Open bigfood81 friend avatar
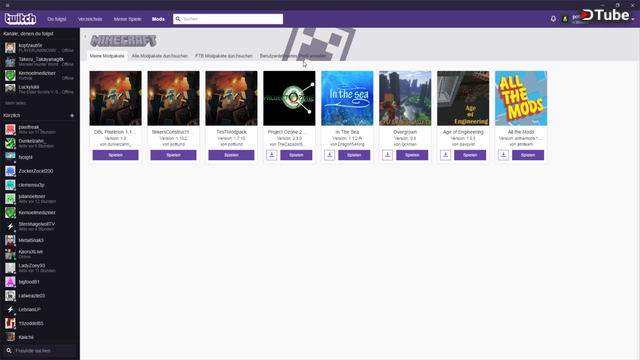 click(x=10, y=282)
